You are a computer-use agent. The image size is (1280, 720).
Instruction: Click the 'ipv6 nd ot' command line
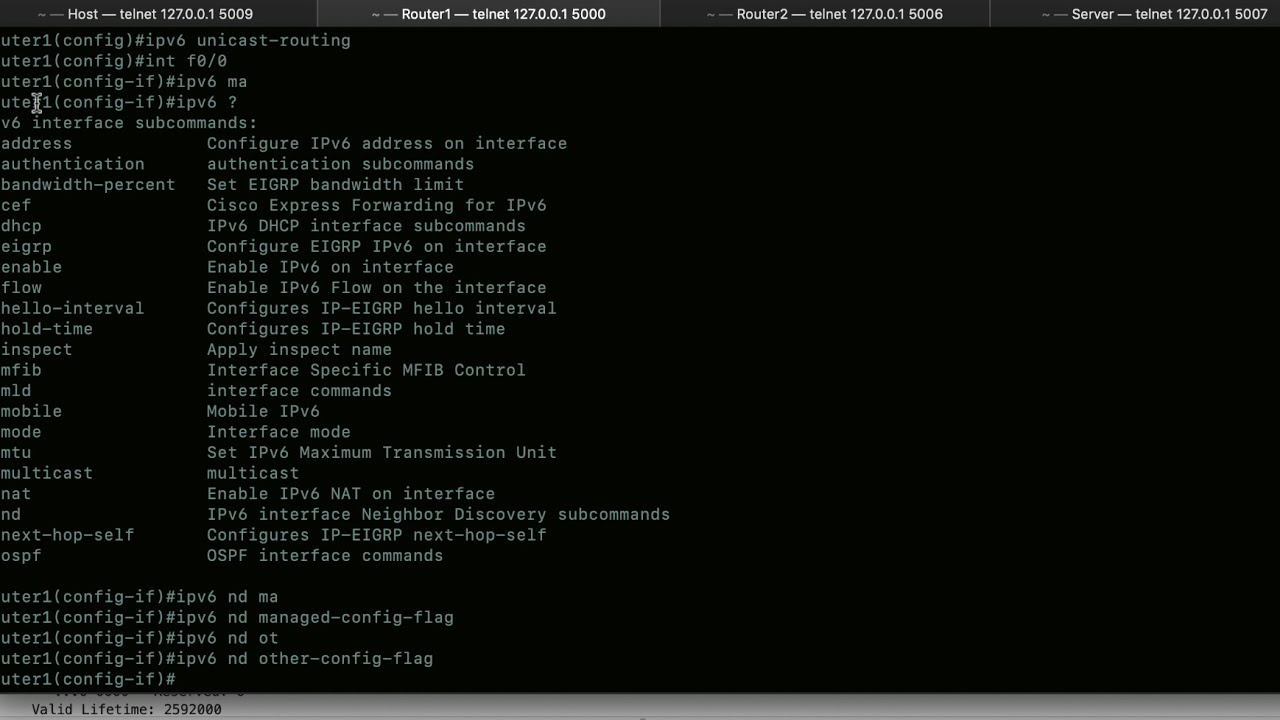click(139, 638)
